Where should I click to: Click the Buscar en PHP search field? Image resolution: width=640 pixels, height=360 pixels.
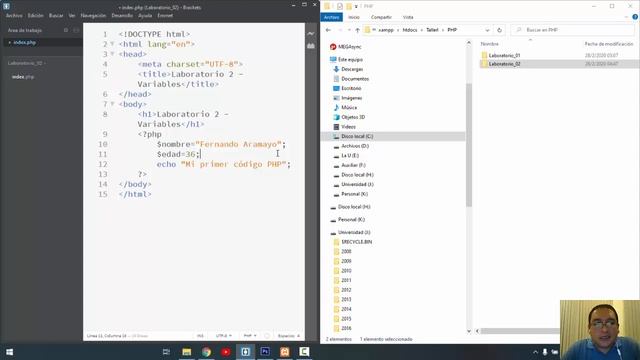pos(573,30)
